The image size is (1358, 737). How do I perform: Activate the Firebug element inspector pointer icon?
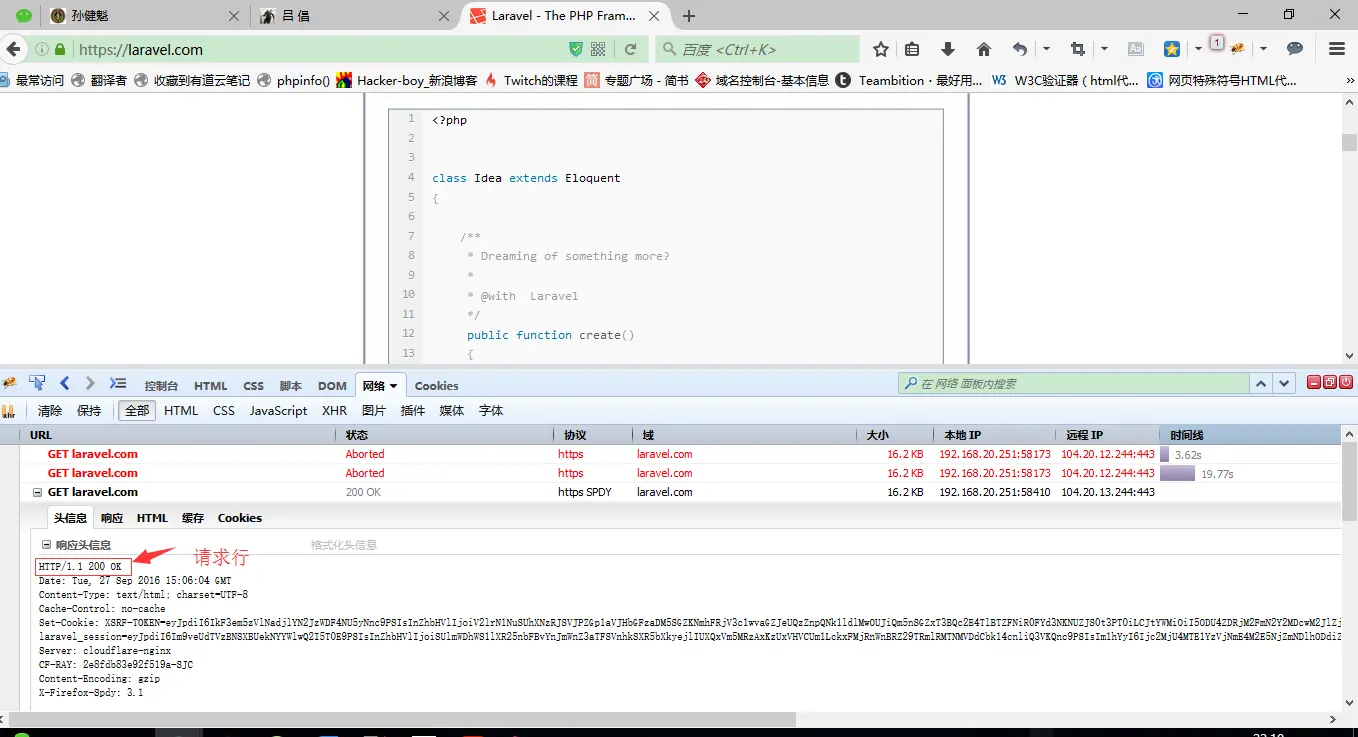pyautogui.click(x=37, y=384)
